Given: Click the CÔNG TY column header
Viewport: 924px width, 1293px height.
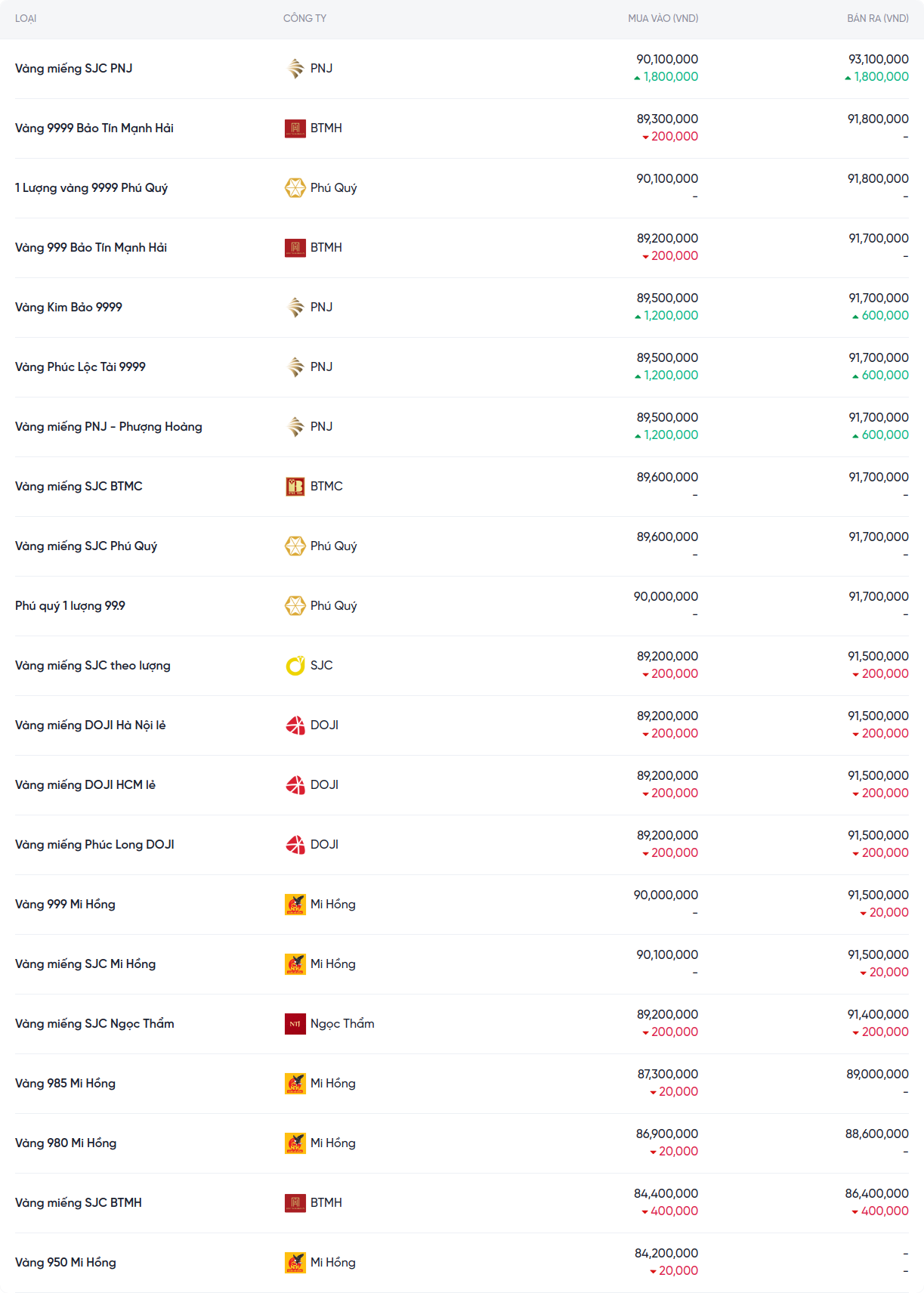Looking at the screenshot, I should [x=304, y=18].
